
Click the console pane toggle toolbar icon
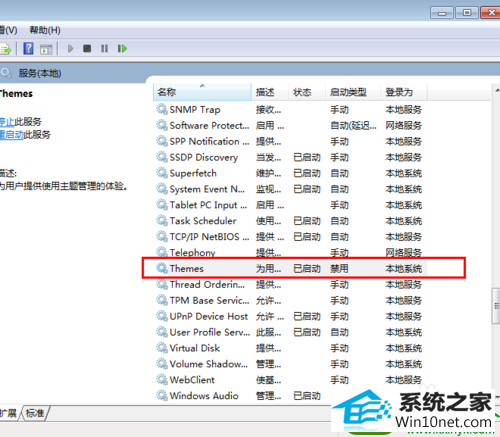46,49
